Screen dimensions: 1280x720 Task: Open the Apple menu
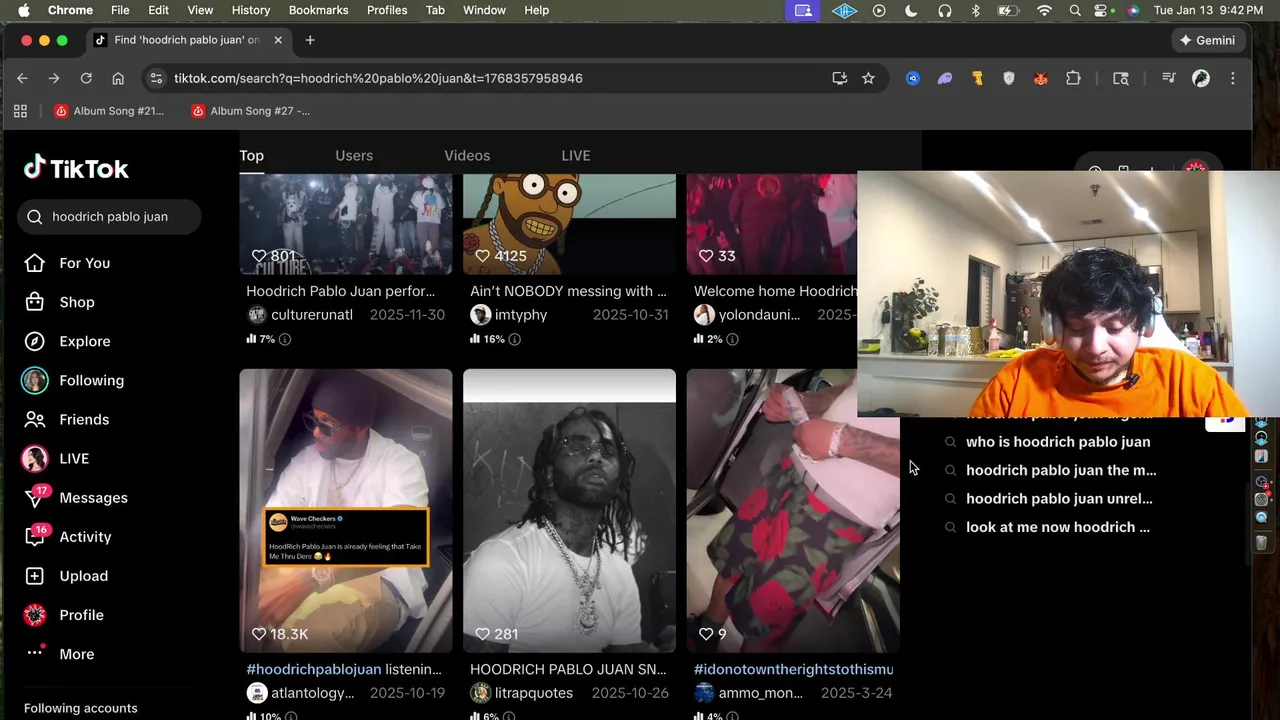click(24, 10)
